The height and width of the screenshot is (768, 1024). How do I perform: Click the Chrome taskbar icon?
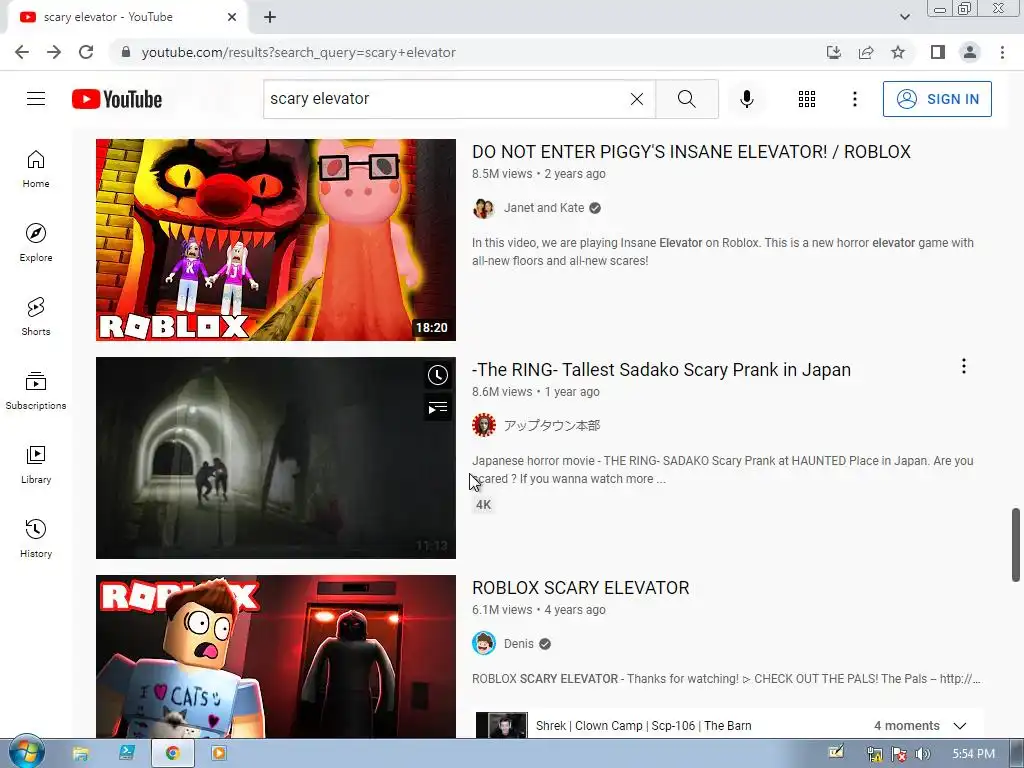(172, 754)
